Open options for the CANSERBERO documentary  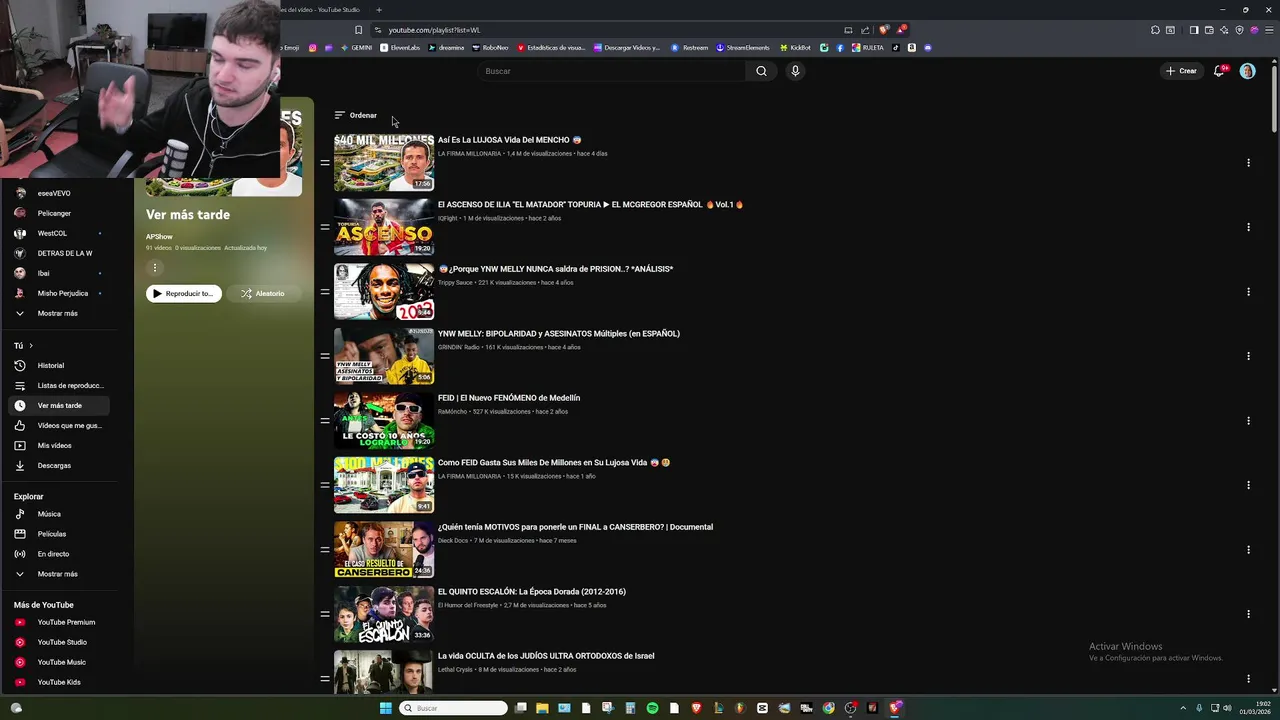point(1248,550)
